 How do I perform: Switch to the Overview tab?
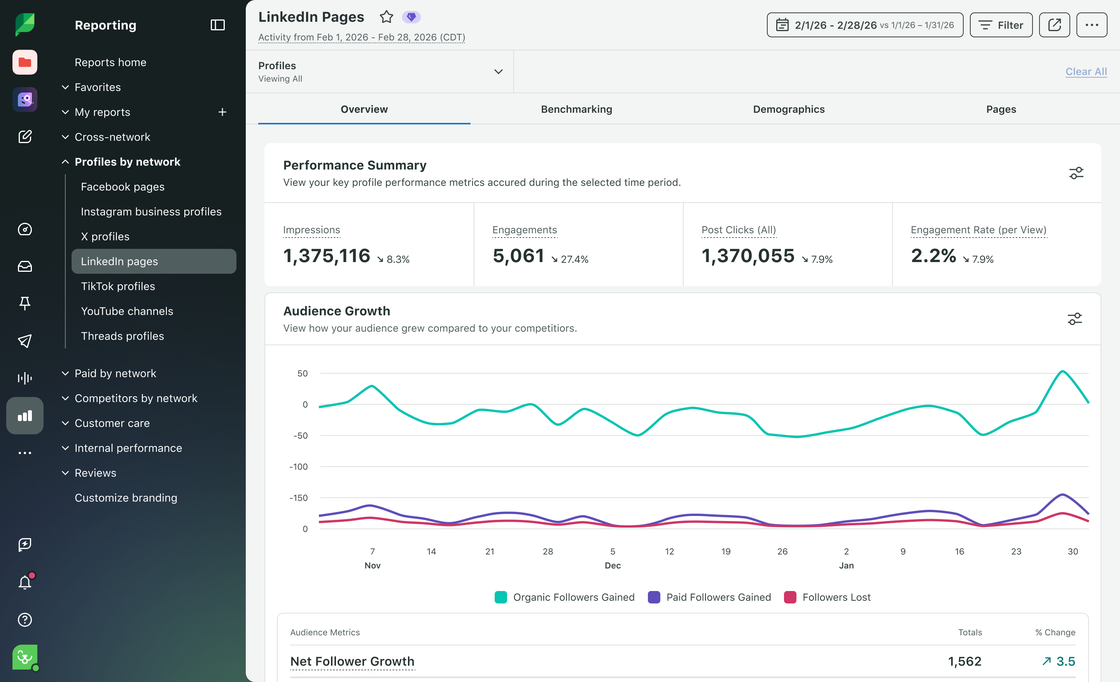tap(364, 109)
